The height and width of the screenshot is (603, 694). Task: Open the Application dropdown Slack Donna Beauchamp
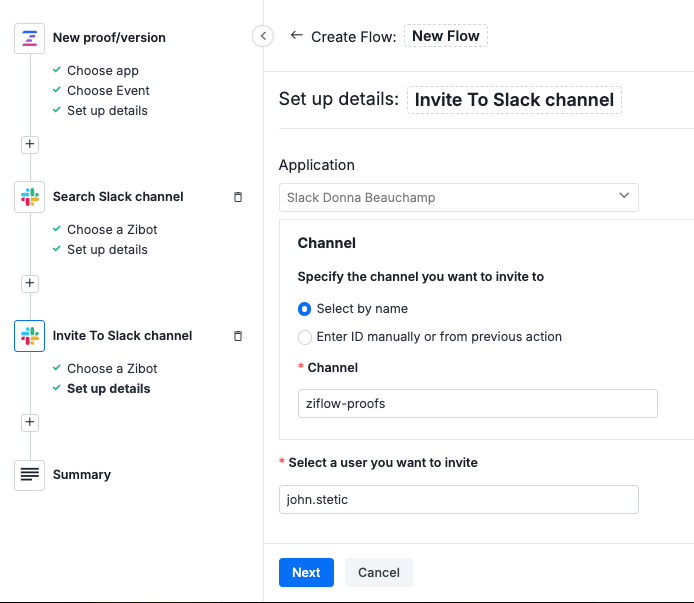[x=459, y=197]
